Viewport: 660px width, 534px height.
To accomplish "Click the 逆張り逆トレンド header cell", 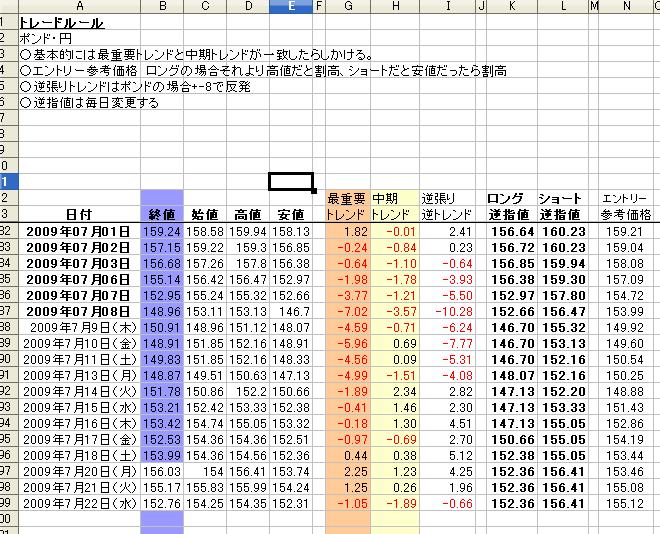I will 446,207.
